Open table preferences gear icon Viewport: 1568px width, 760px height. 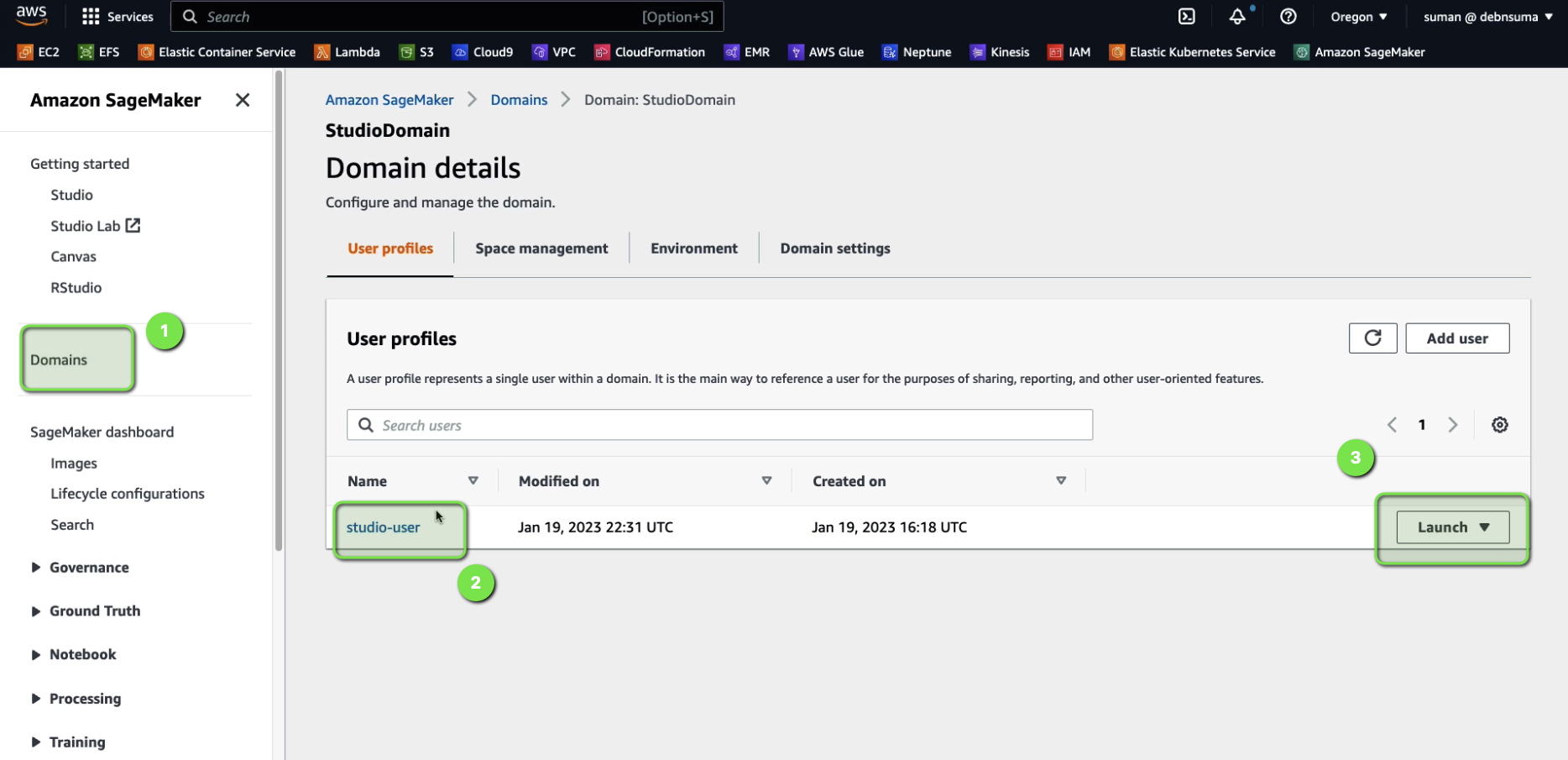[1499, 425]
